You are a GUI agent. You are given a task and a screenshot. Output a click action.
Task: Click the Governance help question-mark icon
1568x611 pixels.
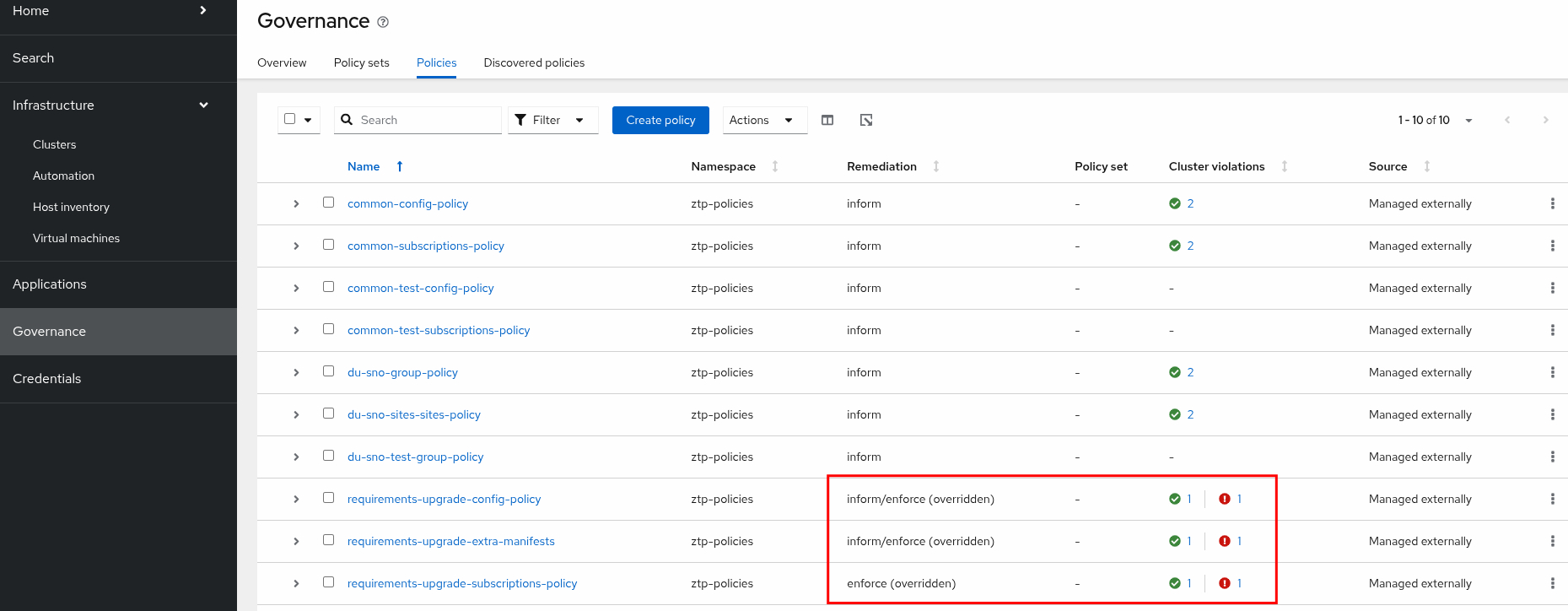pyautogui.click(x=383, y=23)
